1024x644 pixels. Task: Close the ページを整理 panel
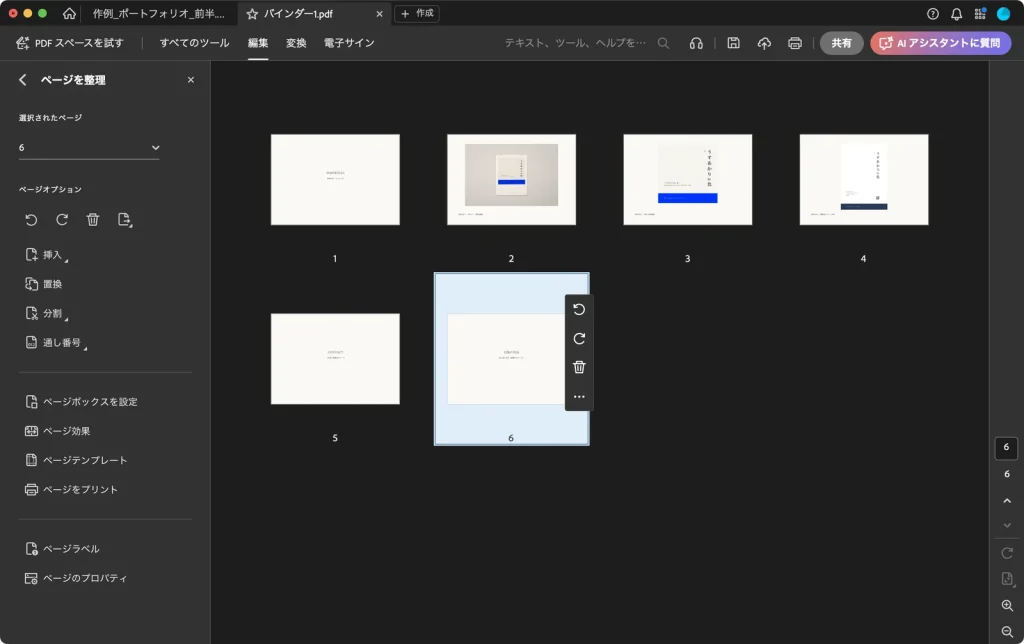tap(191, 80)
